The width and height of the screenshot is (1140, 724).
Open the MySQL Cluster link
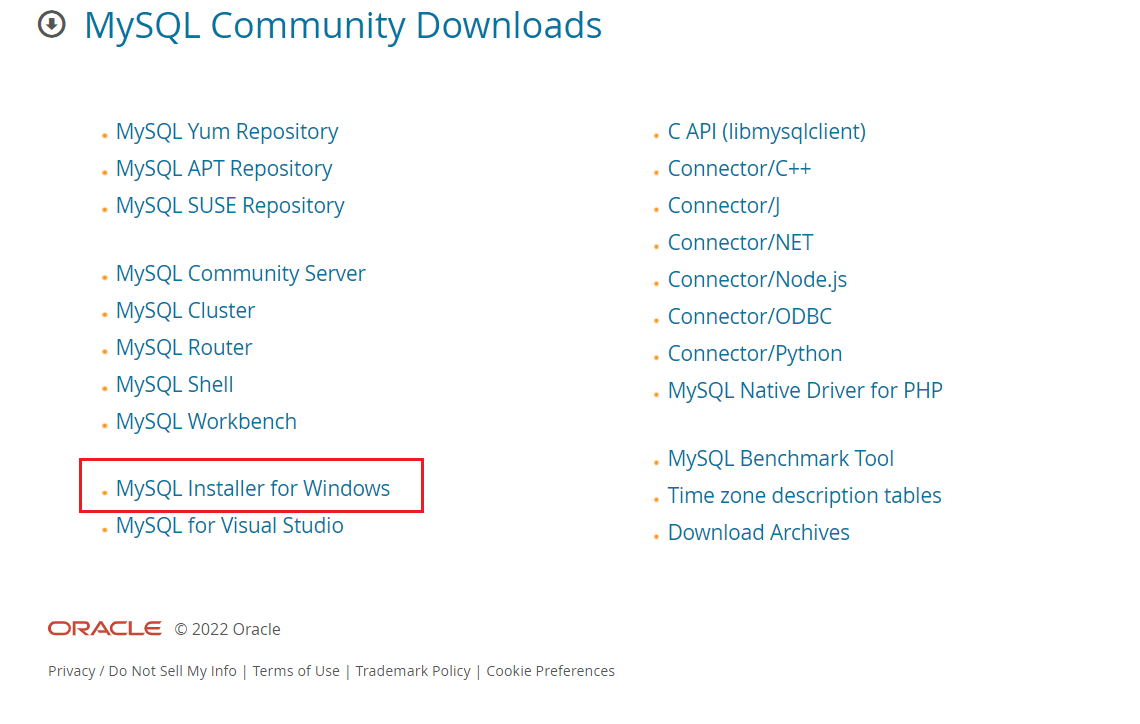click(185, 311)
